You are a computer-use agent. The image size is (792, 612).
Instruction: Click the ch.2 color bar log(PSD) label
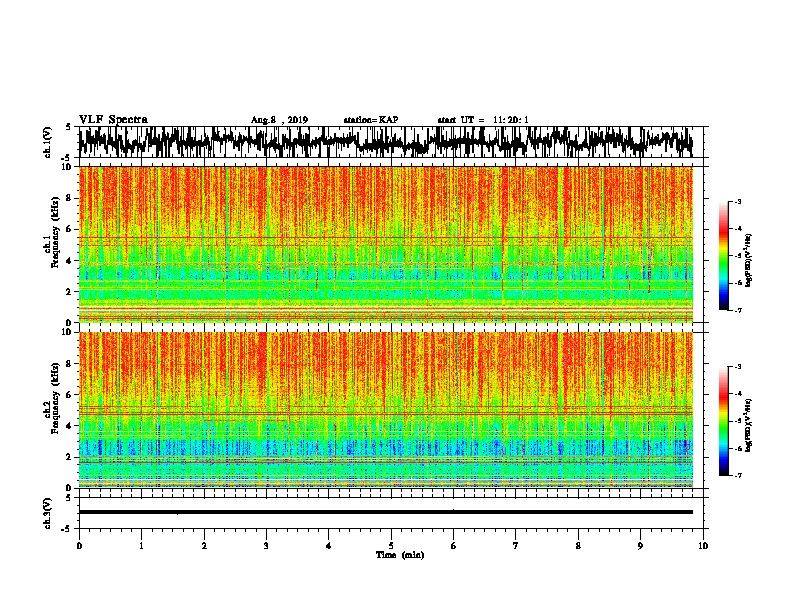748,425
